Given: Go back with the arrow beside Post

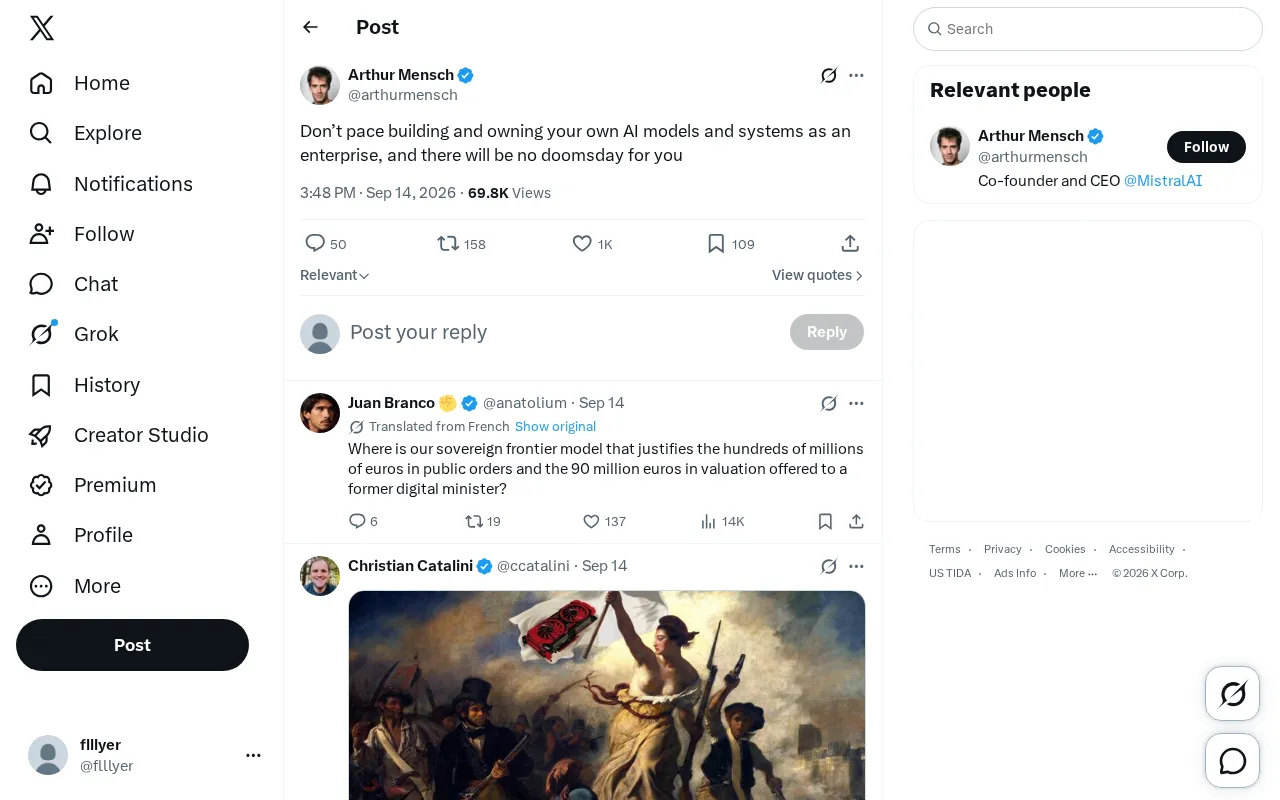Looking at the screenshot, I should pos(310,27).
